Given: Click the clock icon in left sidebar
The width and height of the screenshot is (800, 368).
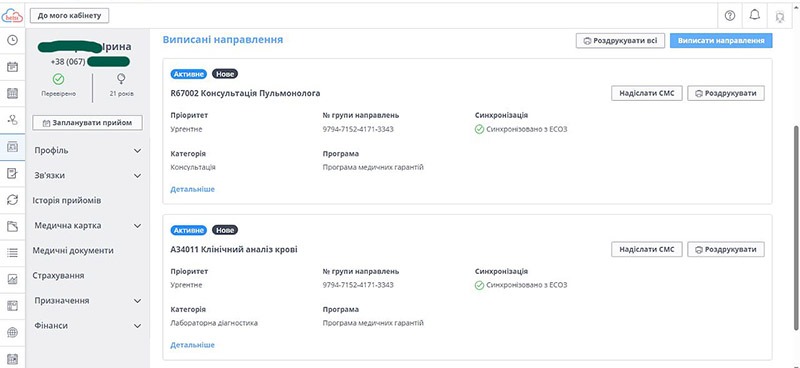Looking at the screenshot, I should [12, 40].
